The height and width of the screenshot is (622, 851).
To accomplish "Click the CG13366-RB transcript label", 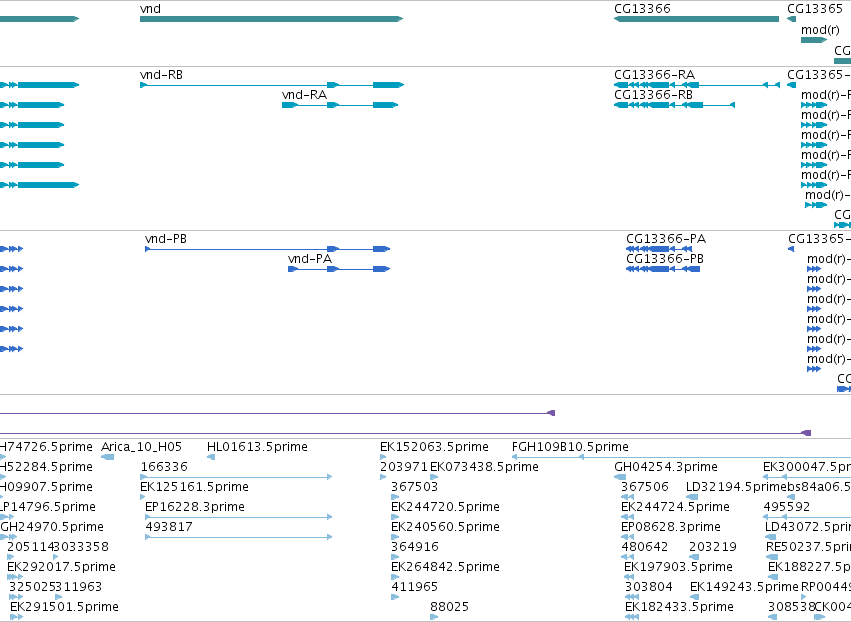I will pyautogui.click(x=653, y=95).
